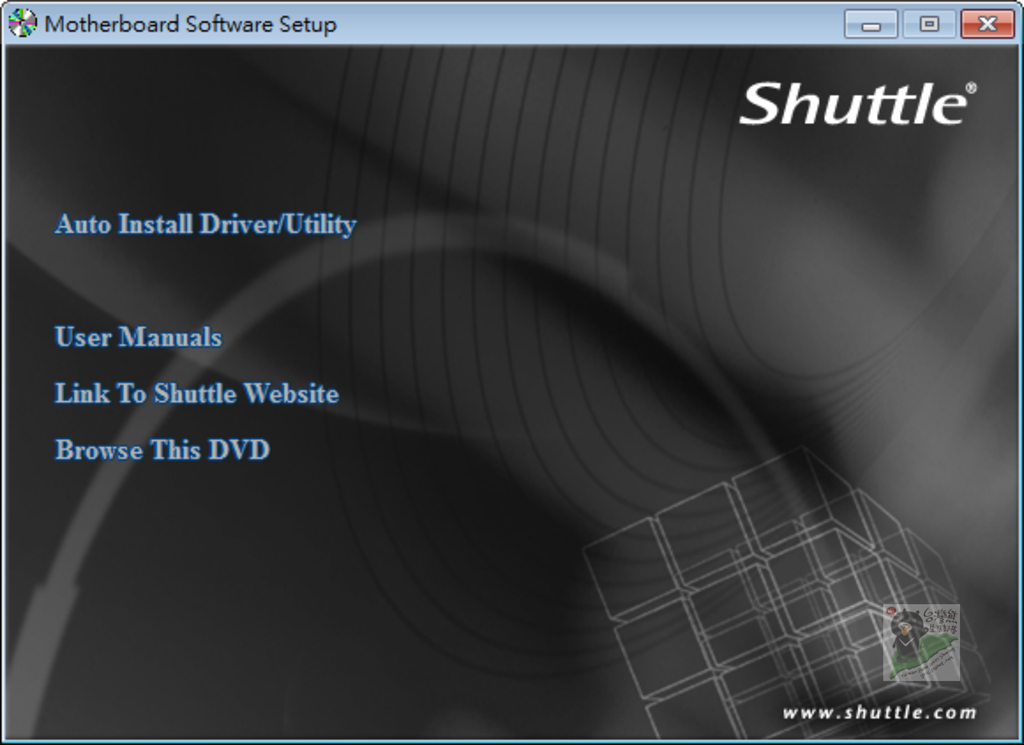Minimize the Motherboard Software Setup window
This screenshot has height=745, width=1024.
[x=871, y=24]
